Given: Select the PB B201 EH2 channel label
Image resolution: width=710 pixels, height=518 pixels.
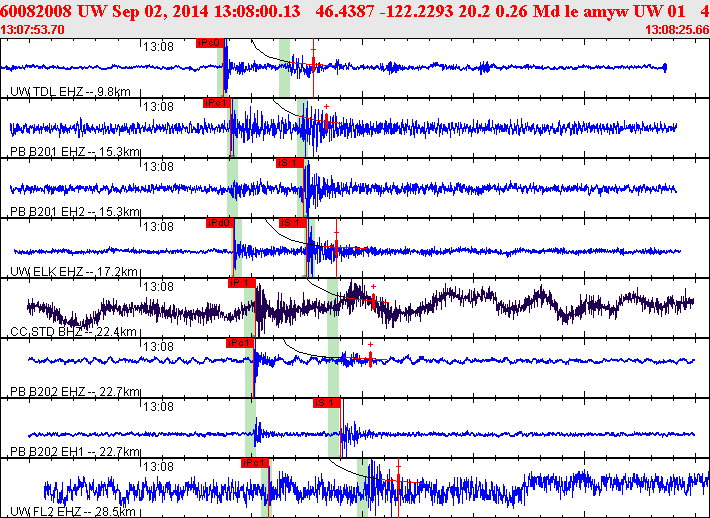Looking at the screenshot, I should (70, 212).
